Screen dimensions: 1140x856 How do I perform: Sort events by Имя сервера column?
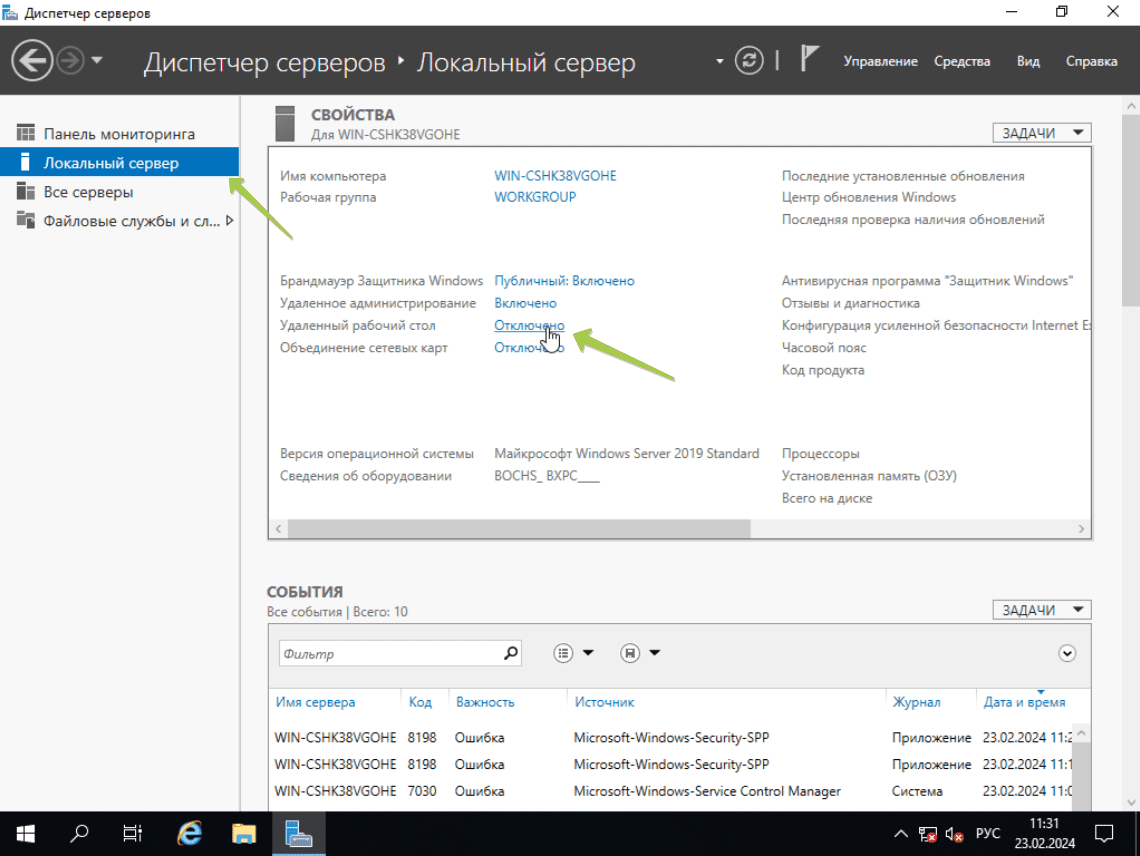pos(315,703)
